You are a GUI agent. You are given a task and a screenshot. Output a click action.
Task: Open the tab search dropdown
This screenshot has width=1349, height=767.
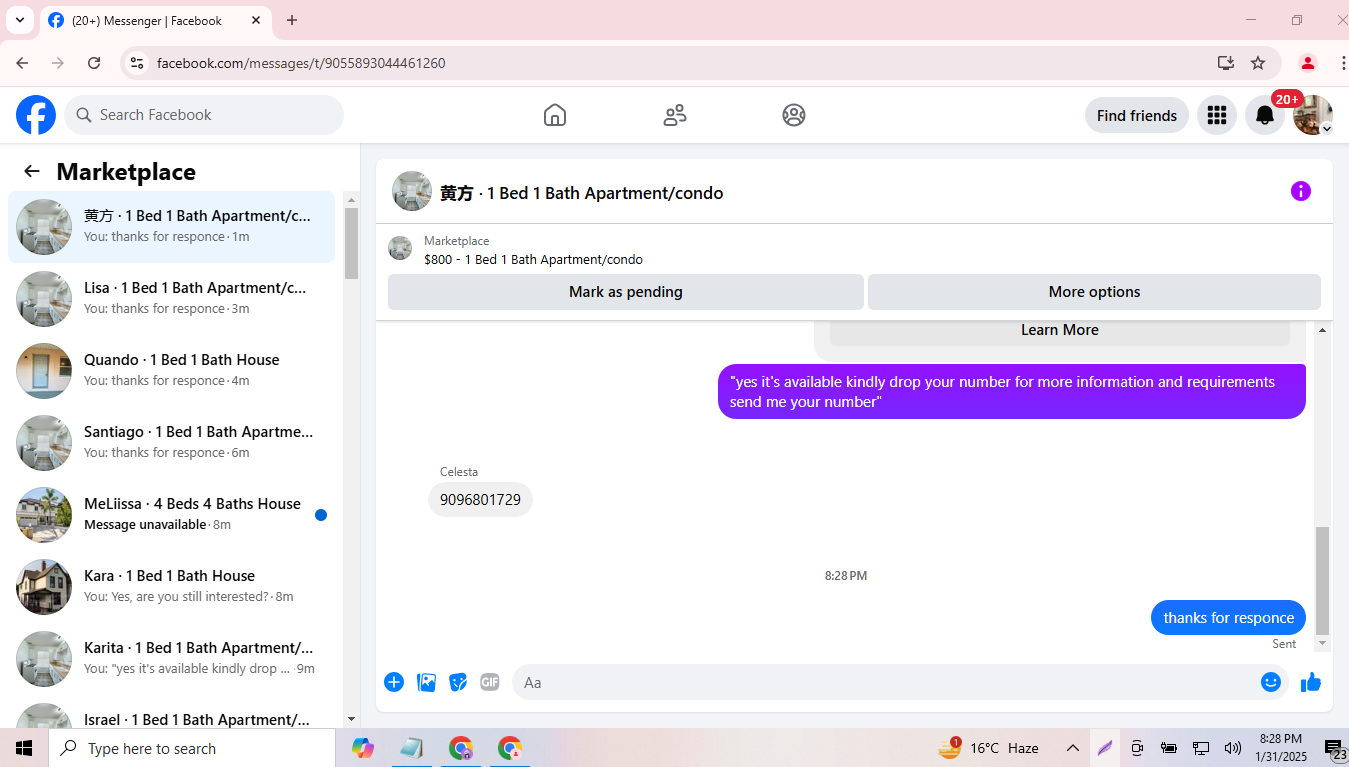[19, 20]
